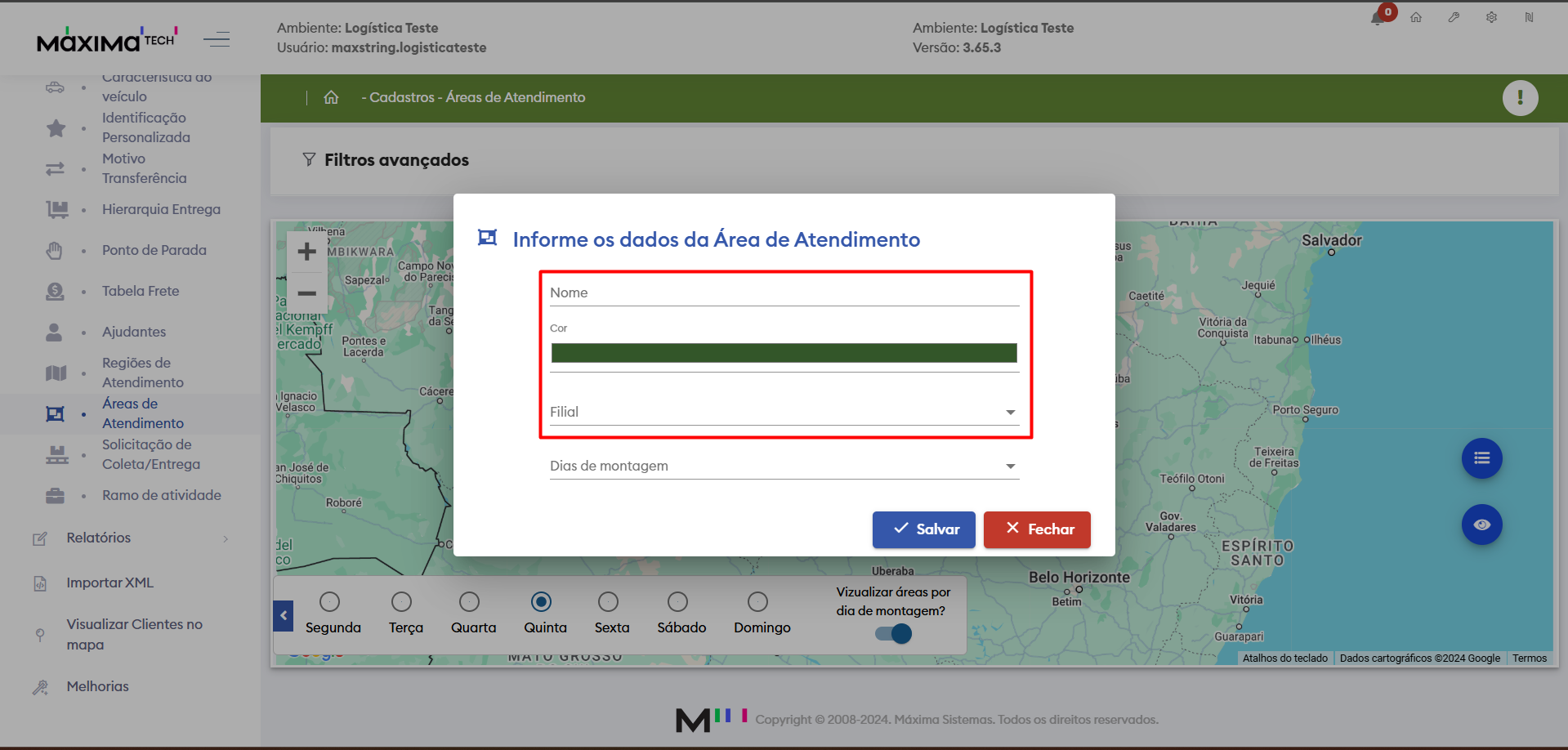Open Ponto de Parada in the sidebar
Image resolution: width=1568 pixels, height=750 pixels.
coord(154,250)
